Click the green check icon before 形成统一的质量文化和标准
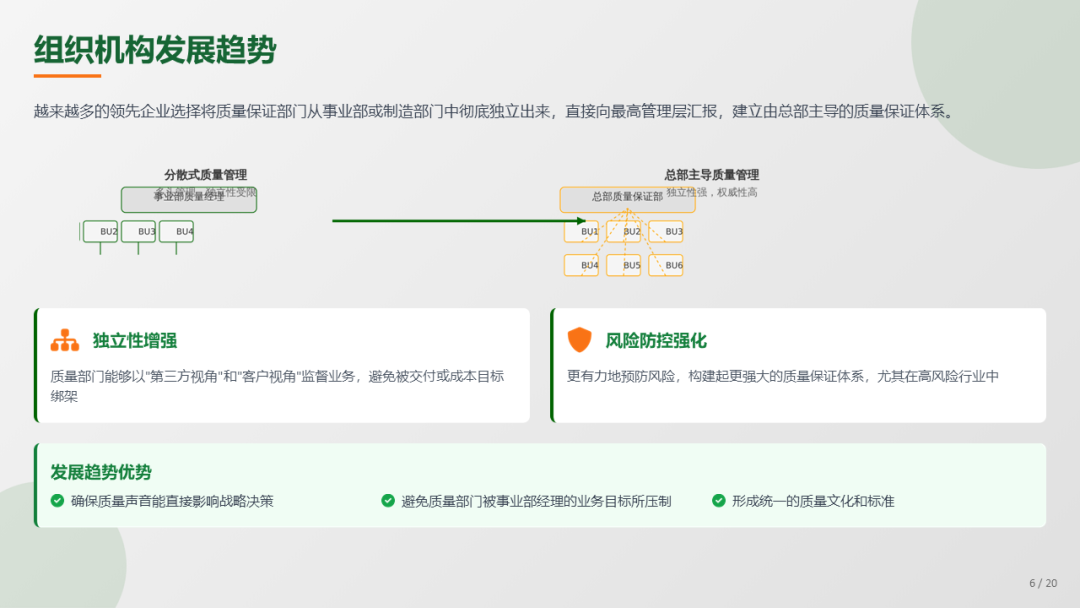This screenshot has height=608, width=1080. [718, 500]
